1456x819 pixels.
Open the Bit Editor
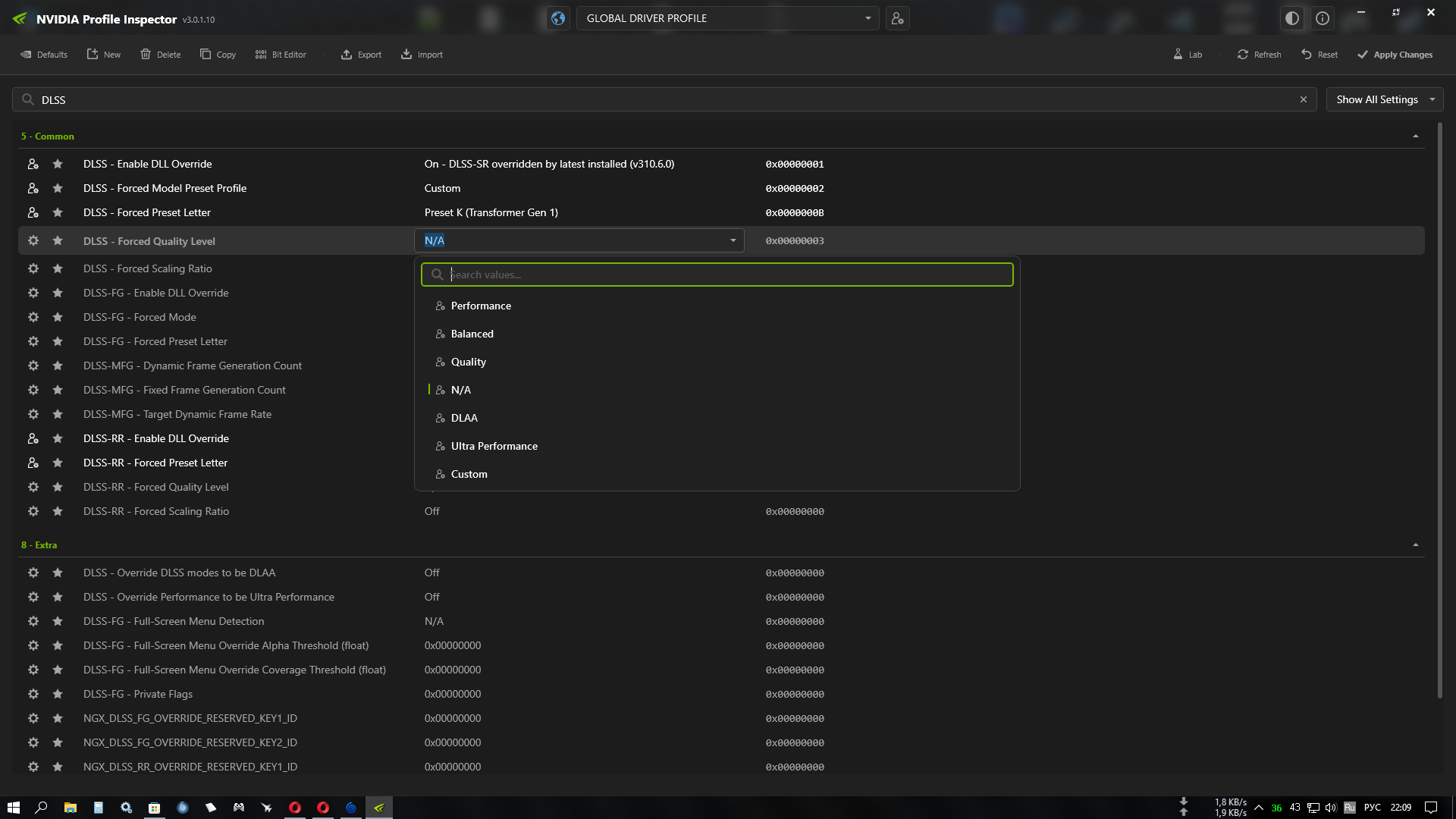281,55
